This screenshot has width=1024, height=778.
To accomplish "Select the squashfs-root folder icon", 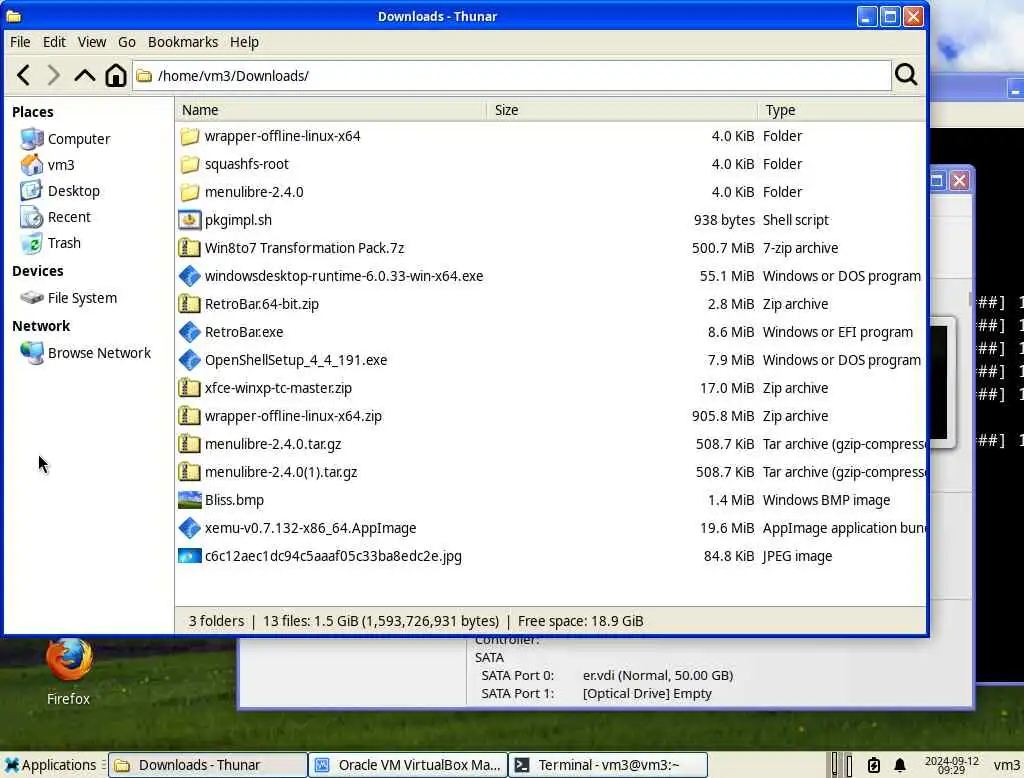I will pyautogui.click(x=189, y=164).
